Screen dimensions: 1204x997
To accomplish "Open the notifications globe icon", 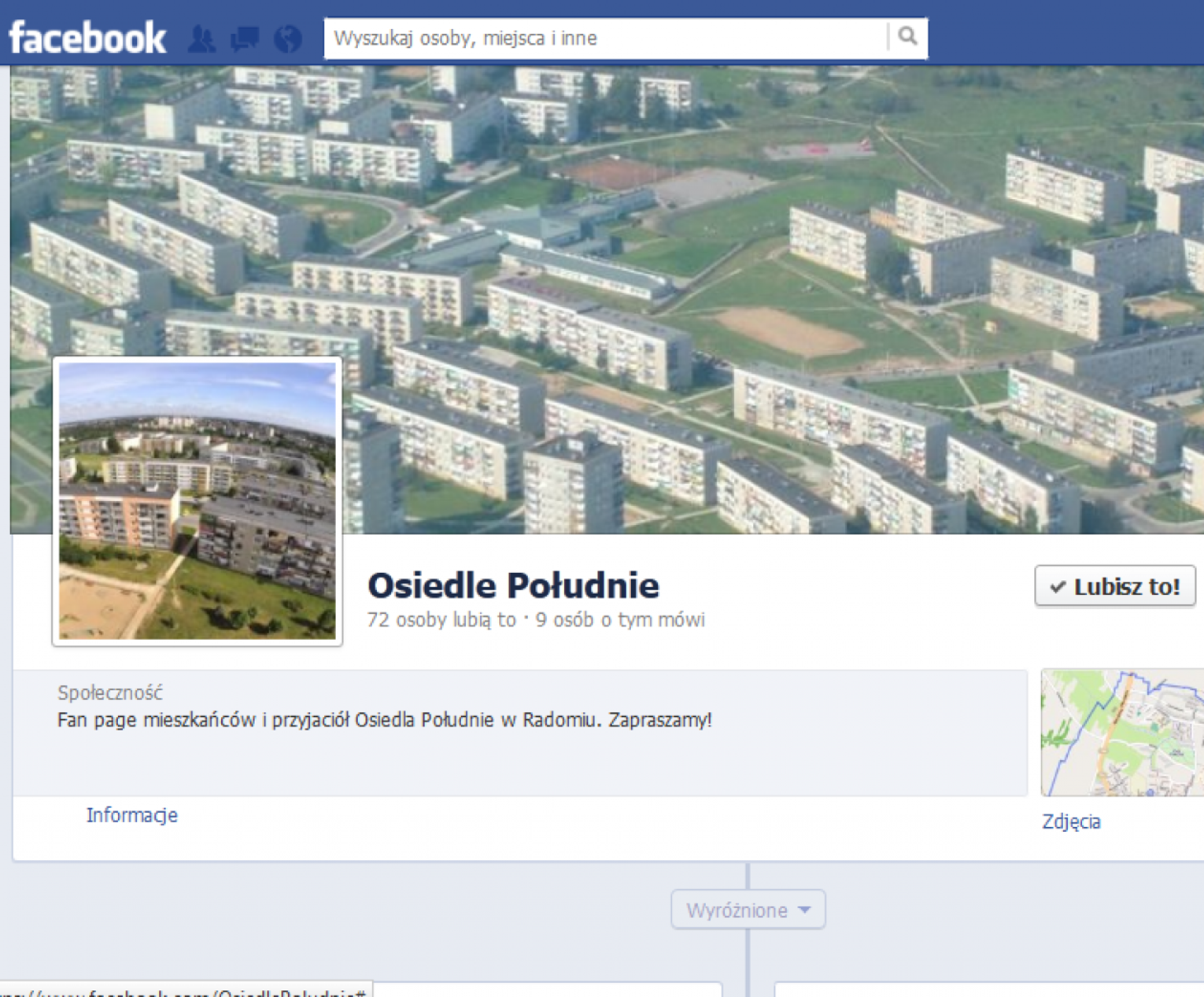I will click(x=288, y=39).
